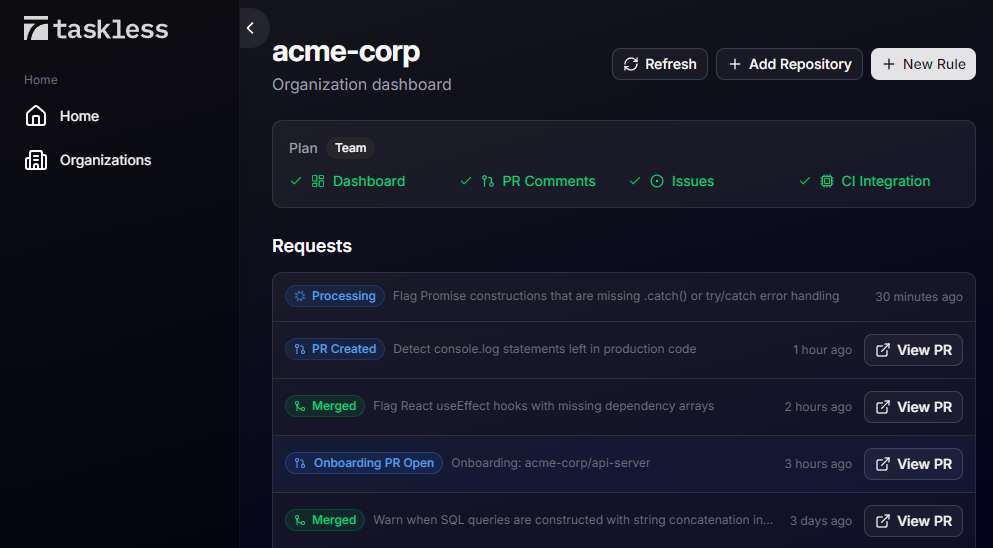
Task: Click the Add Repository button
Action: [x=789, y=64]
